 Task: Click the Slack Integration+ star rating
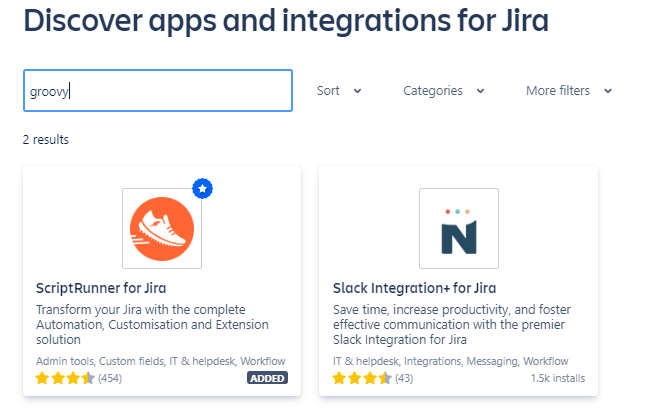click(362, 378)
